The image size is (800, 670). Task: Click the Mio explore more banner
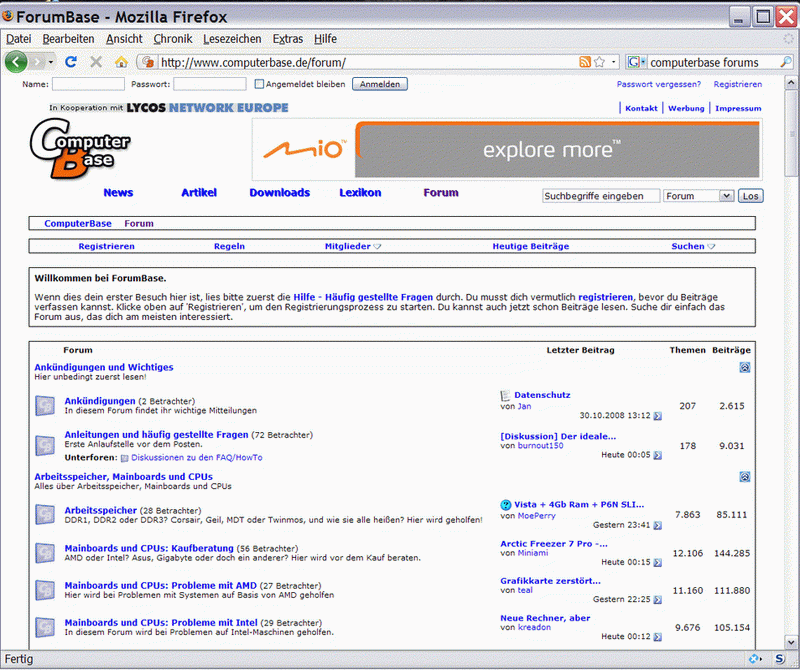[x=507, y=149]
